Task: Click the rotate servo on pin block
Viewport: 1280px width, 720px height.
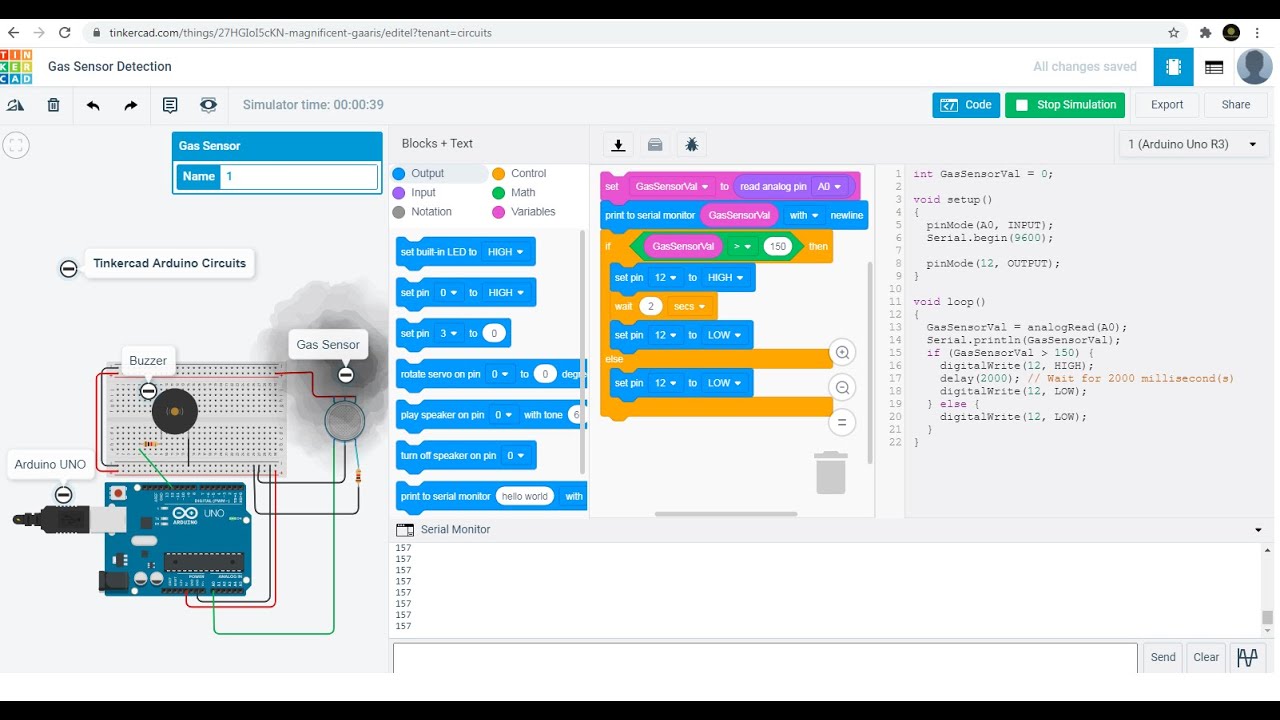Action: pos(491,374)
